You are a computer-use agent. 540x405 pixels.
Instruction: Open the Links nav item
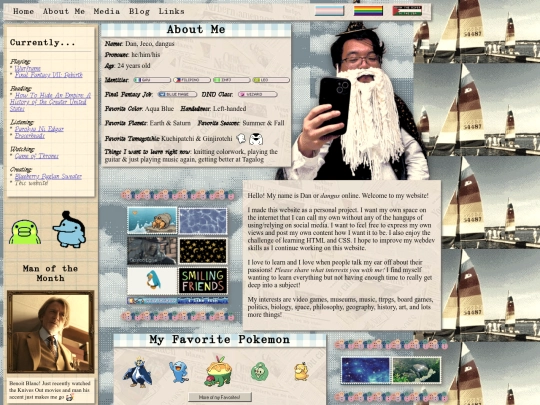pyautogui.click(x=171, y=11)
